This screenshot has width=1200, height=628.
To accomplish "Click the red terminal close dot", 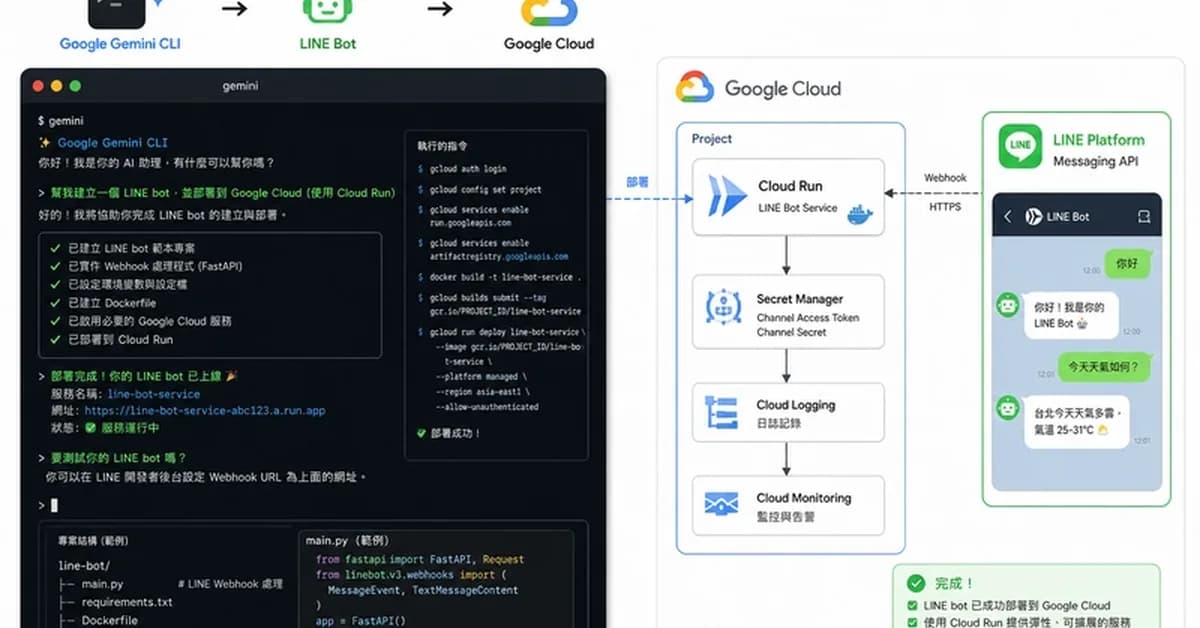I will coord(39,86).
